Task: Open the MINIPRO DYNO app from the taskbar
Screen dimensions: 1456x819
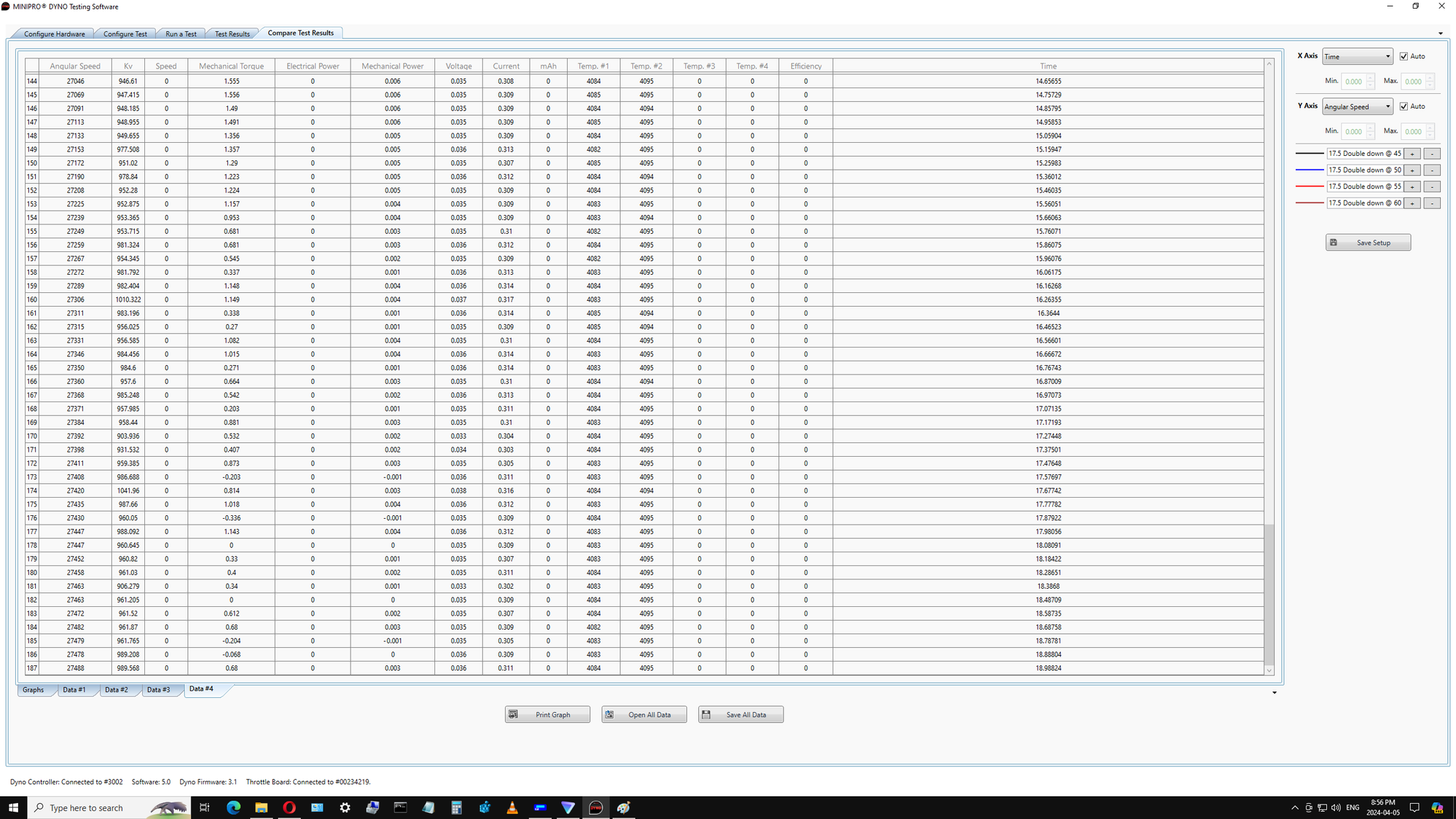Action: [x=596, y=807]
